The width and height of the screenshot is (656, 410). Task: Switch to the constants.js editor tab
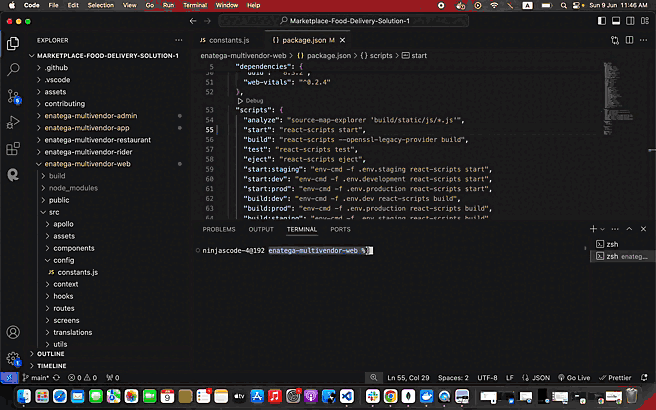pyautogui.click(x=229, y=39)
